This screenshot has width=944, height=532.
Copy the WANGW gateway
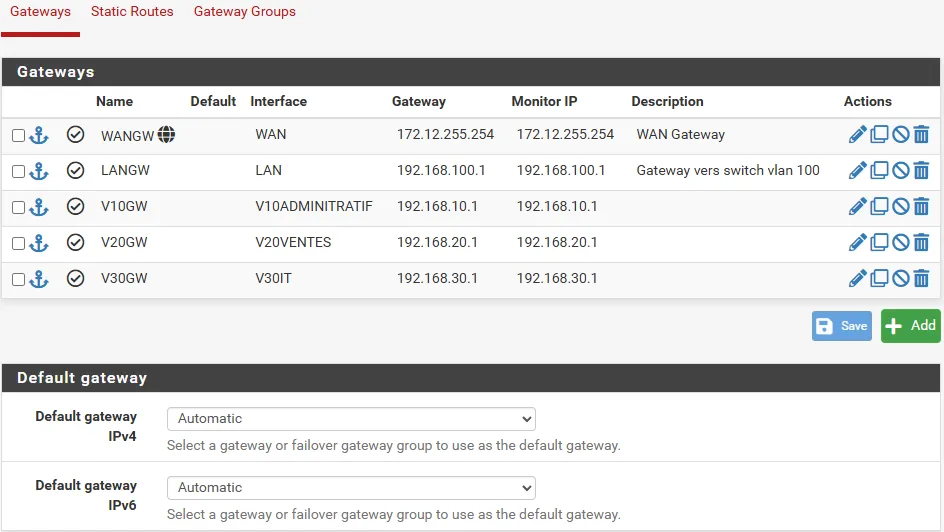tap(879, 134)
